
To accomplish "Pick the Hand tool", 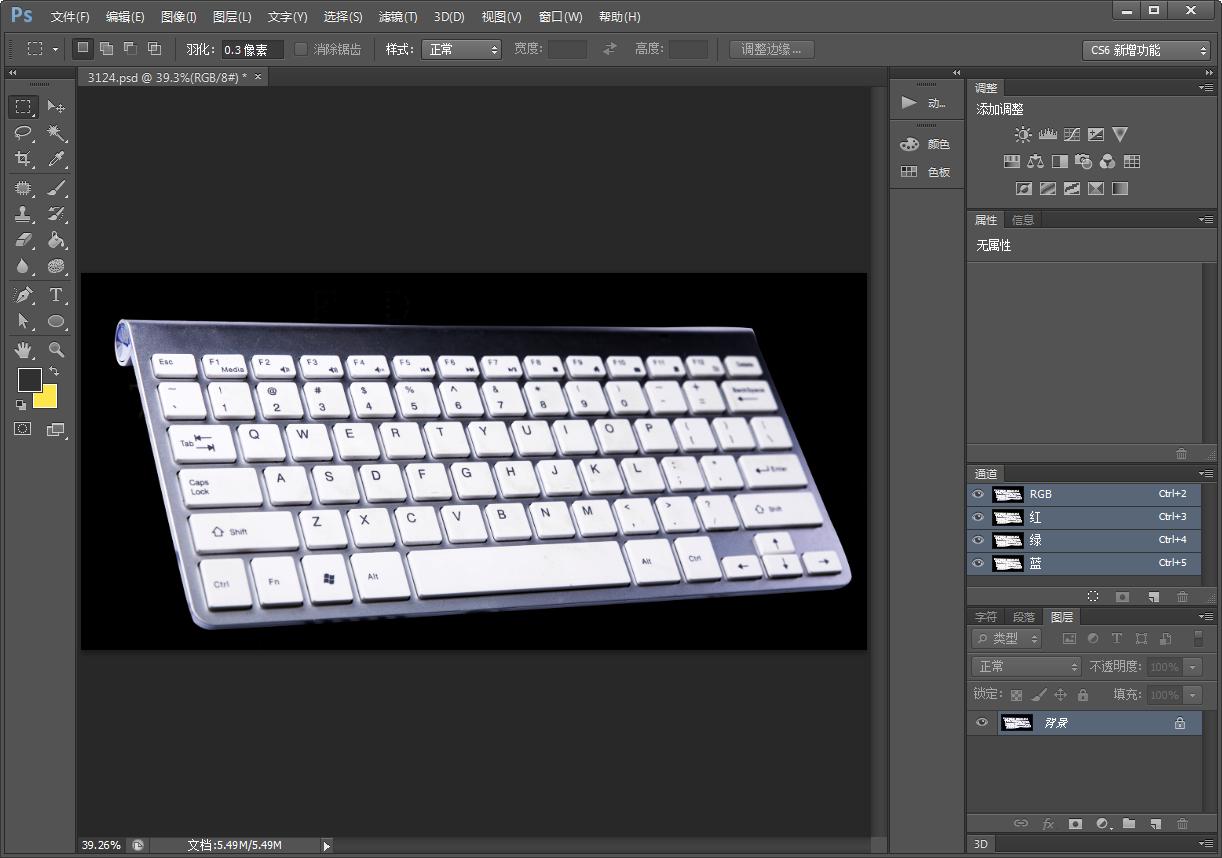I will pos(23,349).
